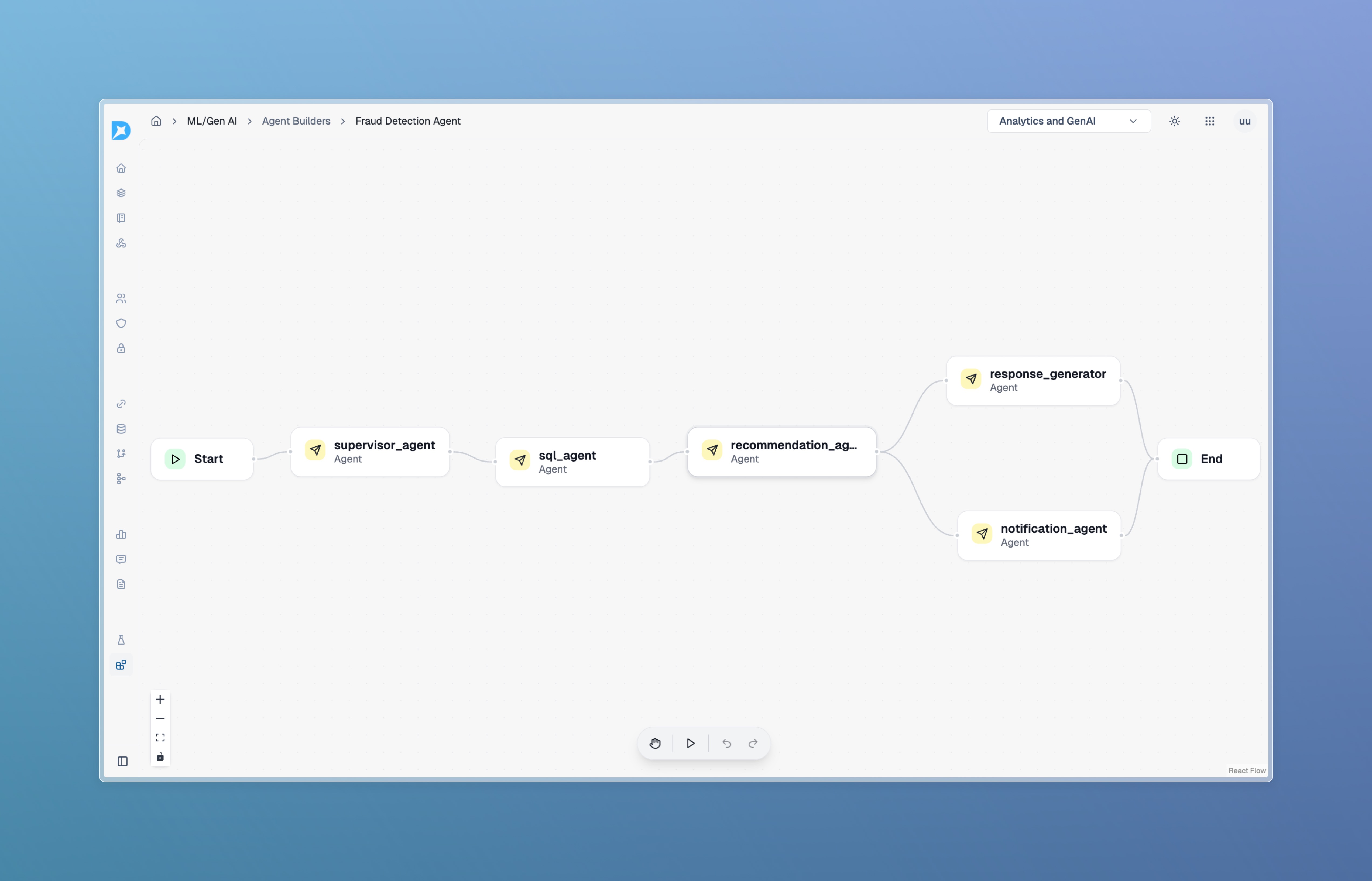1372x881 pixels.
Task: Toggle the sidebar collapse panel icon
Action: [122, 761]
